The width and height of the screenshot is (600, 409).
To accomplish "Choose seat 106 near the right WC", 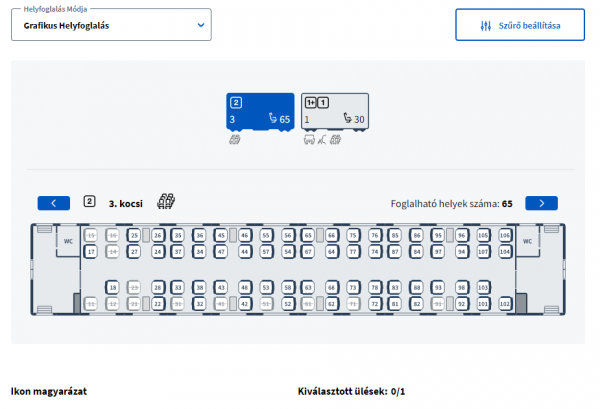I will [x=505, y=236].
